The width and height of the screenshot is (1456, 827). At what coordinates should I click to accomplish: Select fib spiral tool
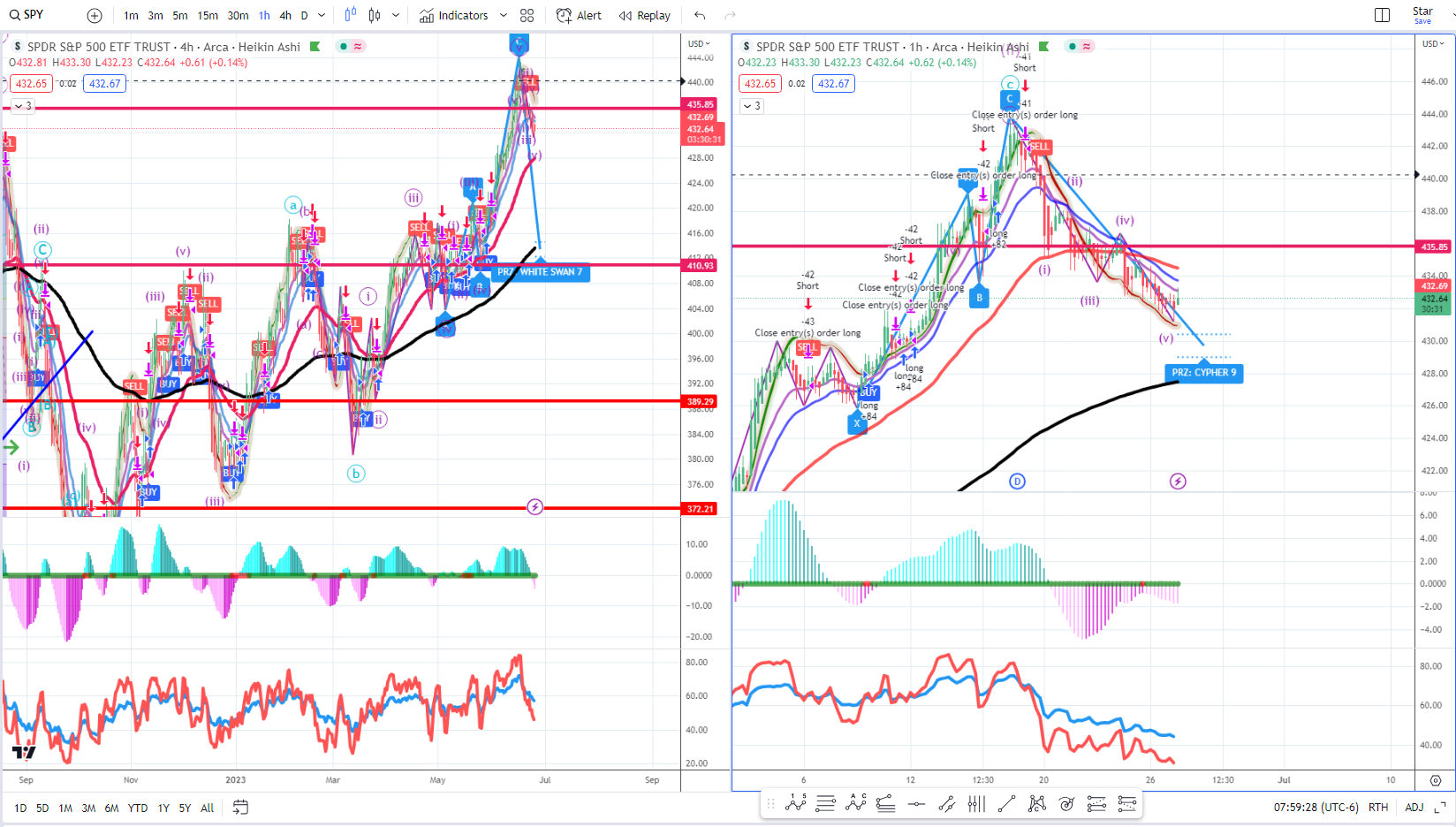pos(1066,803)
